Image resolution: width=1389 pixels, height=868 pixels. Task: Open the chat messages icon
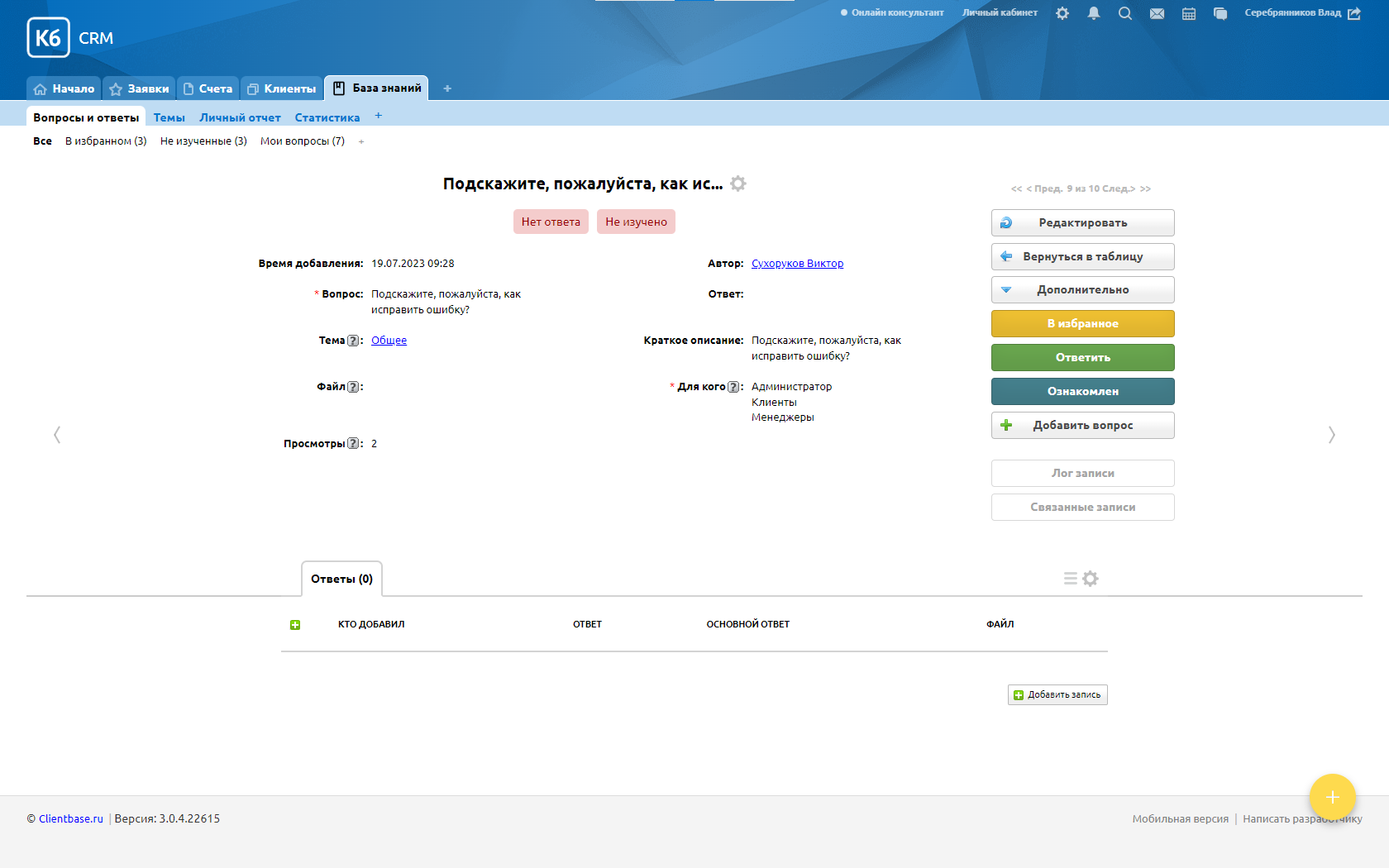coord(1220,13)
